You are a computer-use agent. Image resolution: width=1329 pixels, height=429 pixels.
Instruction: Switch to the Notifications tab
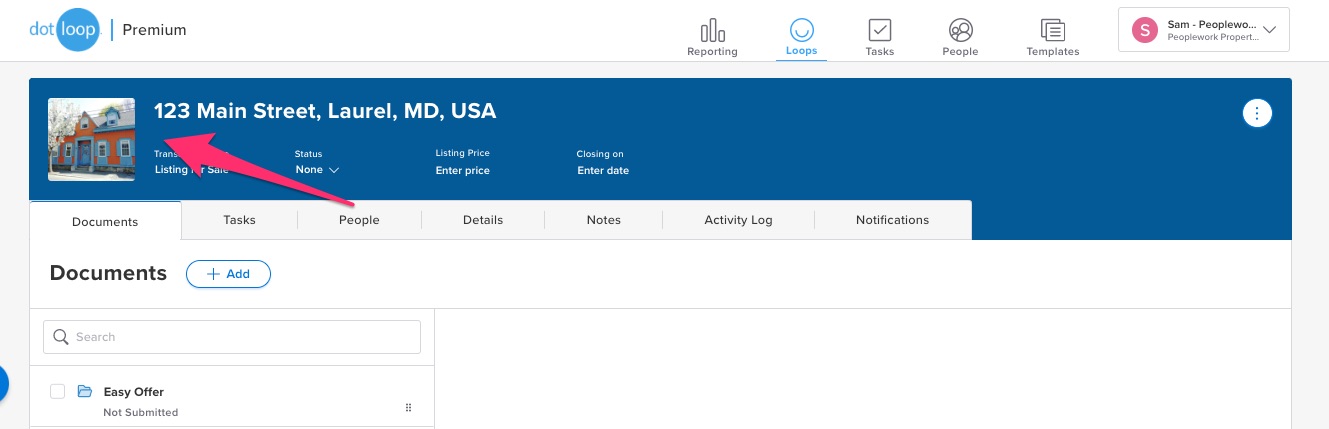coord(892,220)
